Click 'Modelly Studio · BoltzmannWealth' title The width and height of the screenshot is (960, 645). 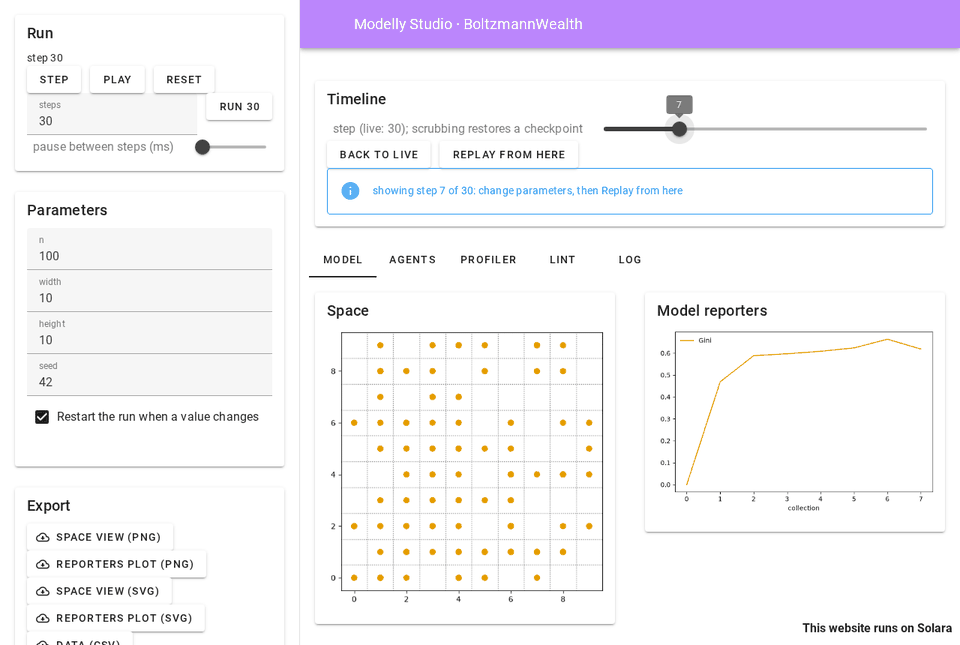pyautogui.click(x=468, y=24)
